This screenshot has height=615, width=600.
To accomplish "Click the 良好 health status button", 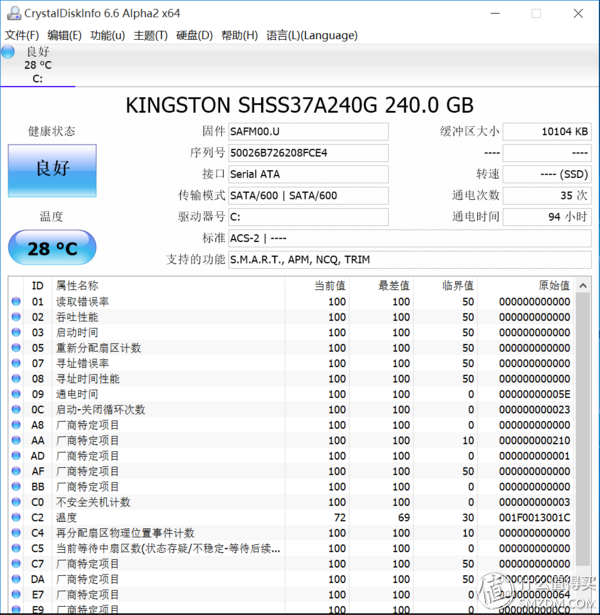I will tap(52, 171).
